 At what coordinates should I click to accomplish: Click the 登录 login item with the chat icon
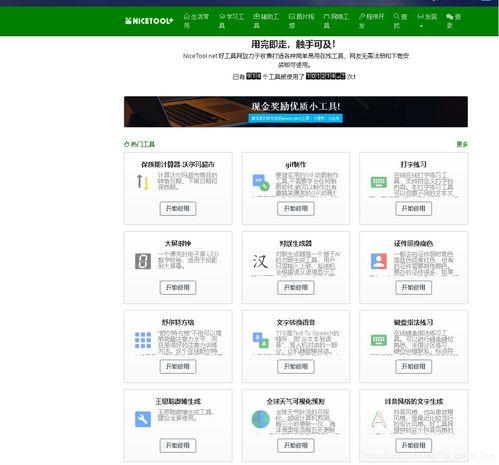coord(453,21)
